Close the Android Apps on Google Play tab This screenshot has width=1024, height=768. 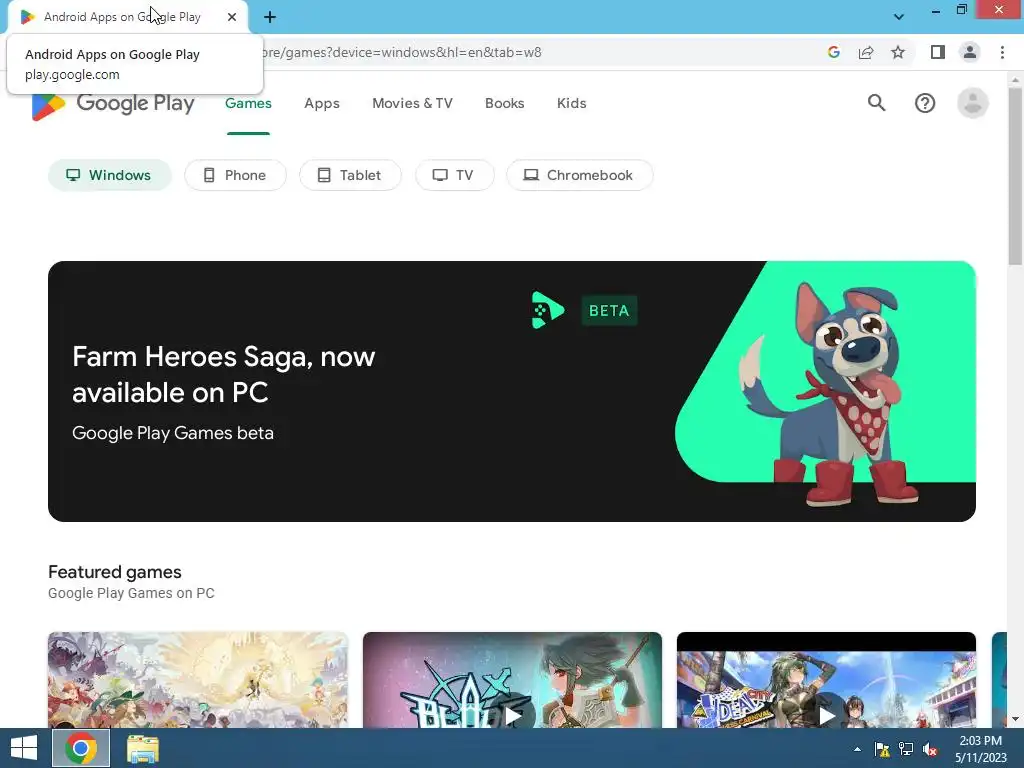click(x=232, y=17)
